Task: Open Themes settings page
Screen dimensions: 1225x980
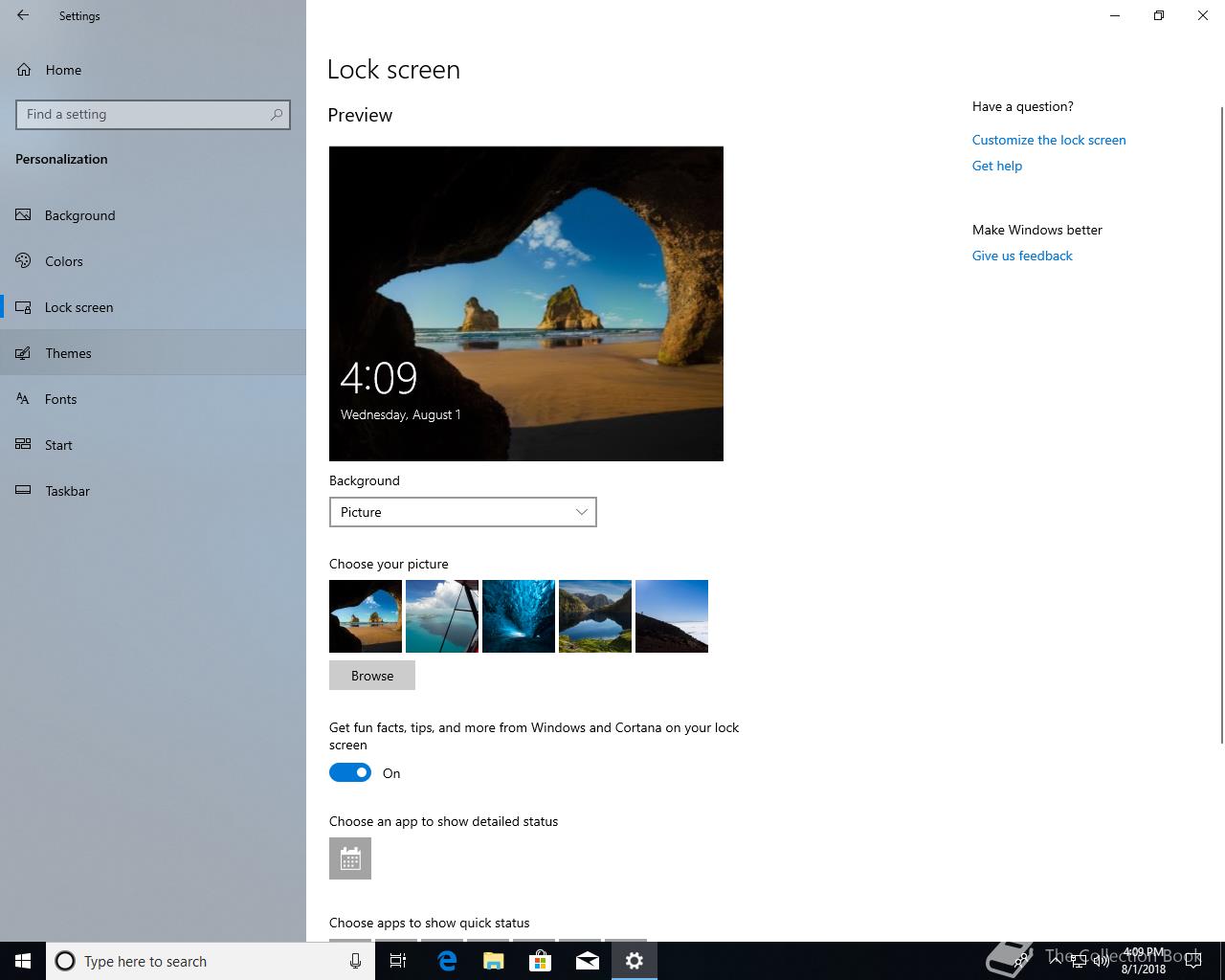Action: pyautogui.click(x=153, y=353)
